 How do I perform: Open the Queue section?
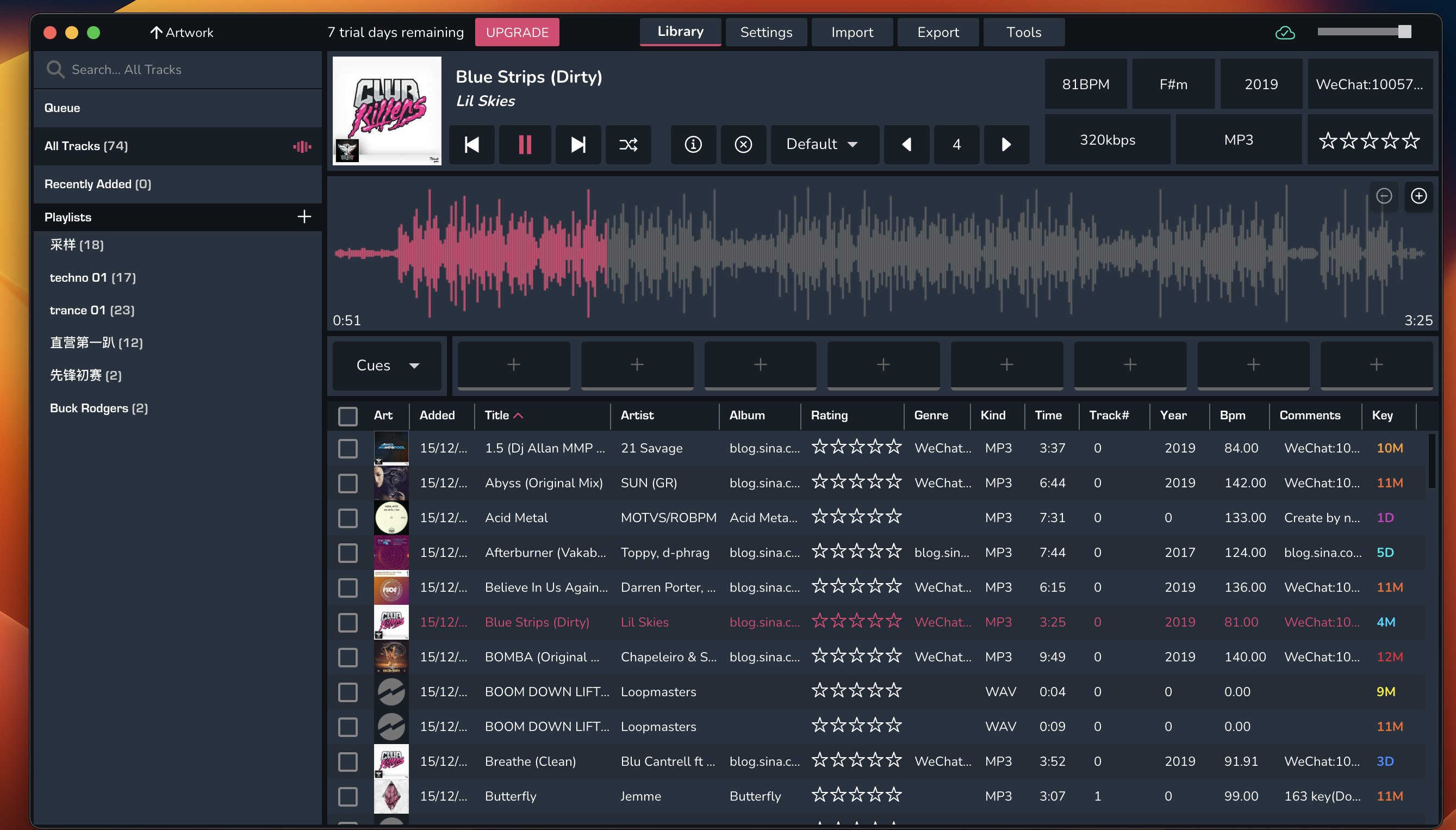point(178,108)
